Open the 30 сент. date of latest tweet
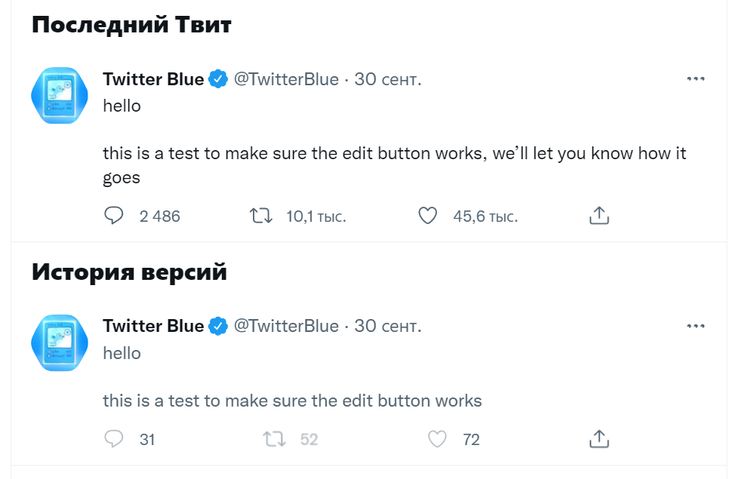Screen dimensions: 736x479 tap(388, 79)
